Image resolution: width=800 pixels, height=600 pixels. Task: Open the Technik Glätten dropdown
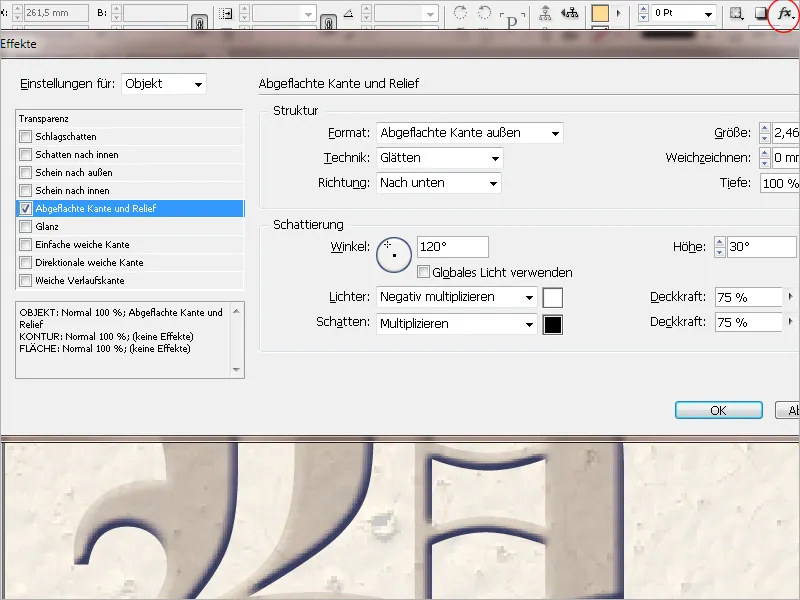coord(439,158)
